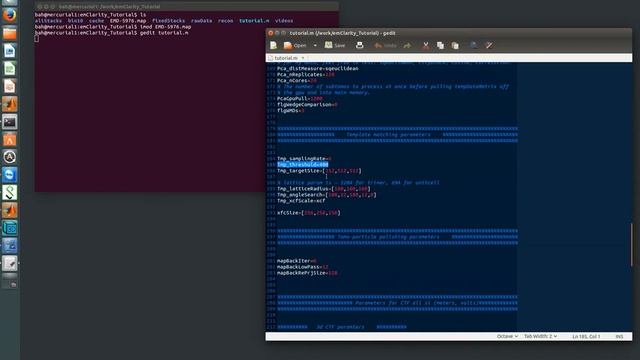Open Find and Replace tool icon

click(489, 45)
